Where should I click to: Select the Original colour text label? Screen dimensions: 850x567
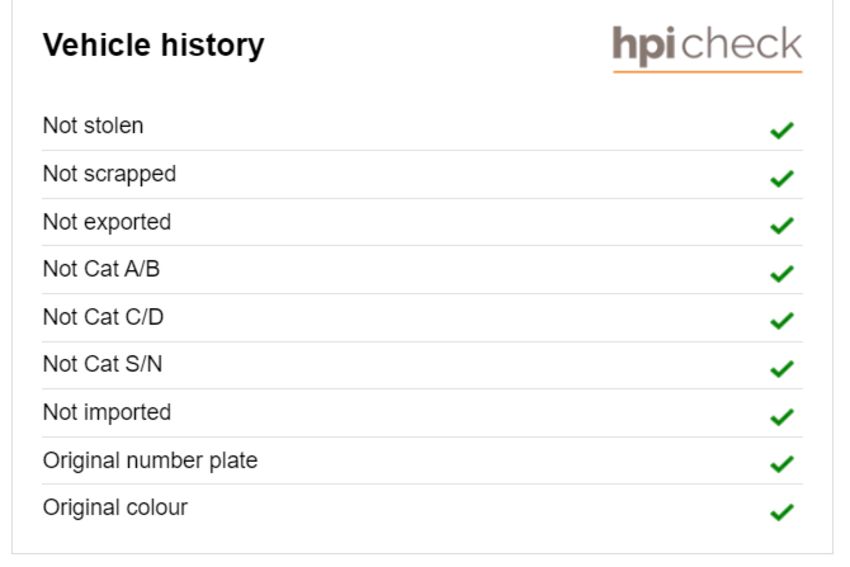tap(115, 508)
